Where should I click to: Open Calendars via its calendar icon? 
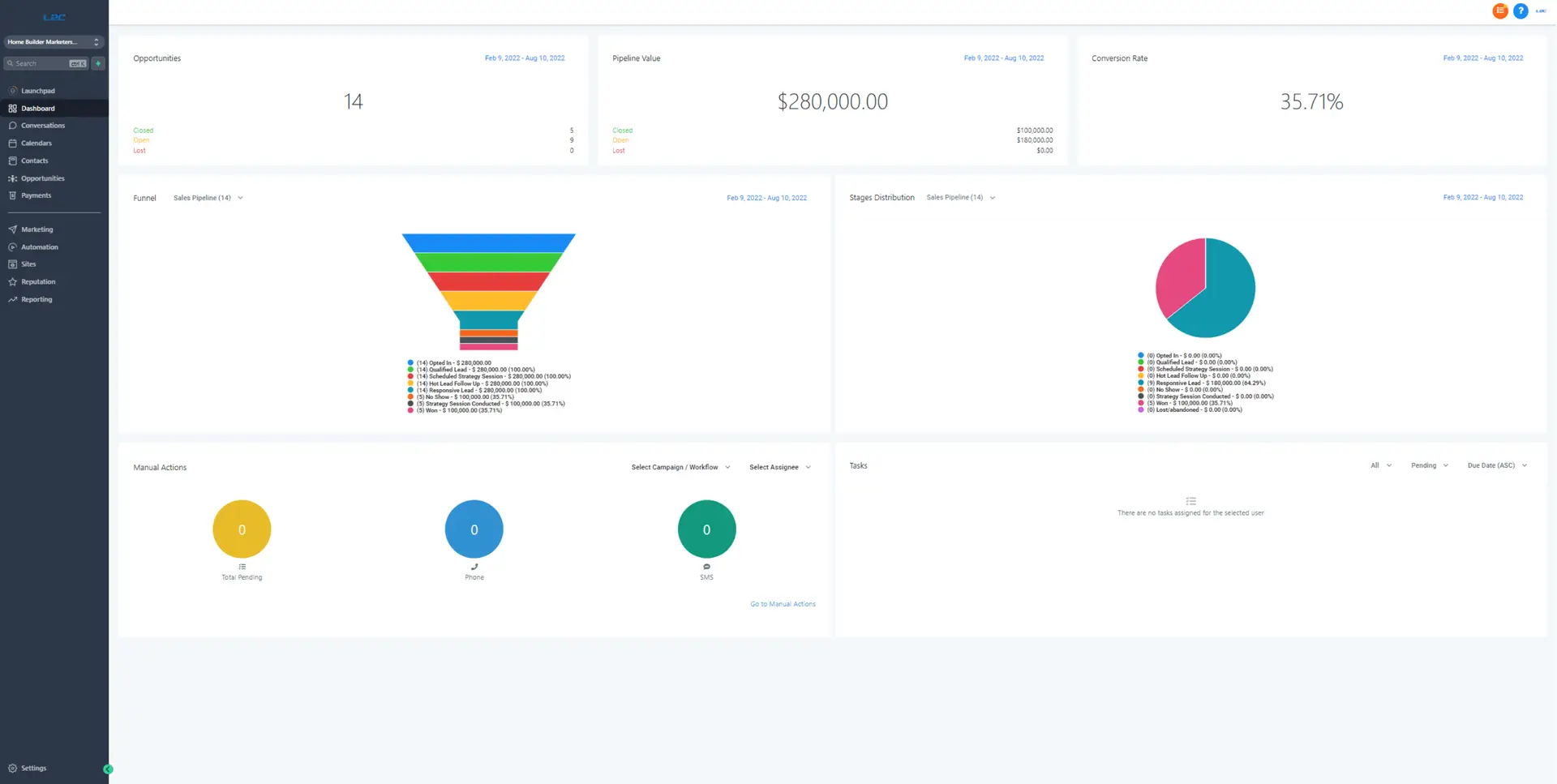[13, 144]
